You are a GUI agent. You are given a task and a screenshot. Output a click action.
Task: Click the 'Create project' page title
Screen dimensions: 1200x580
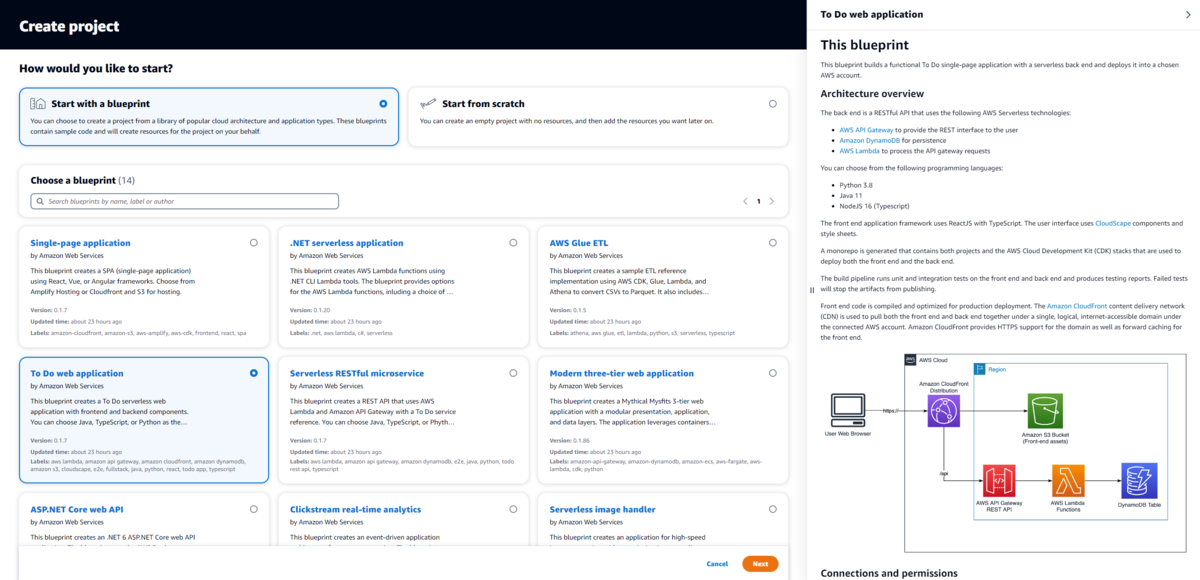coord(69,26)
